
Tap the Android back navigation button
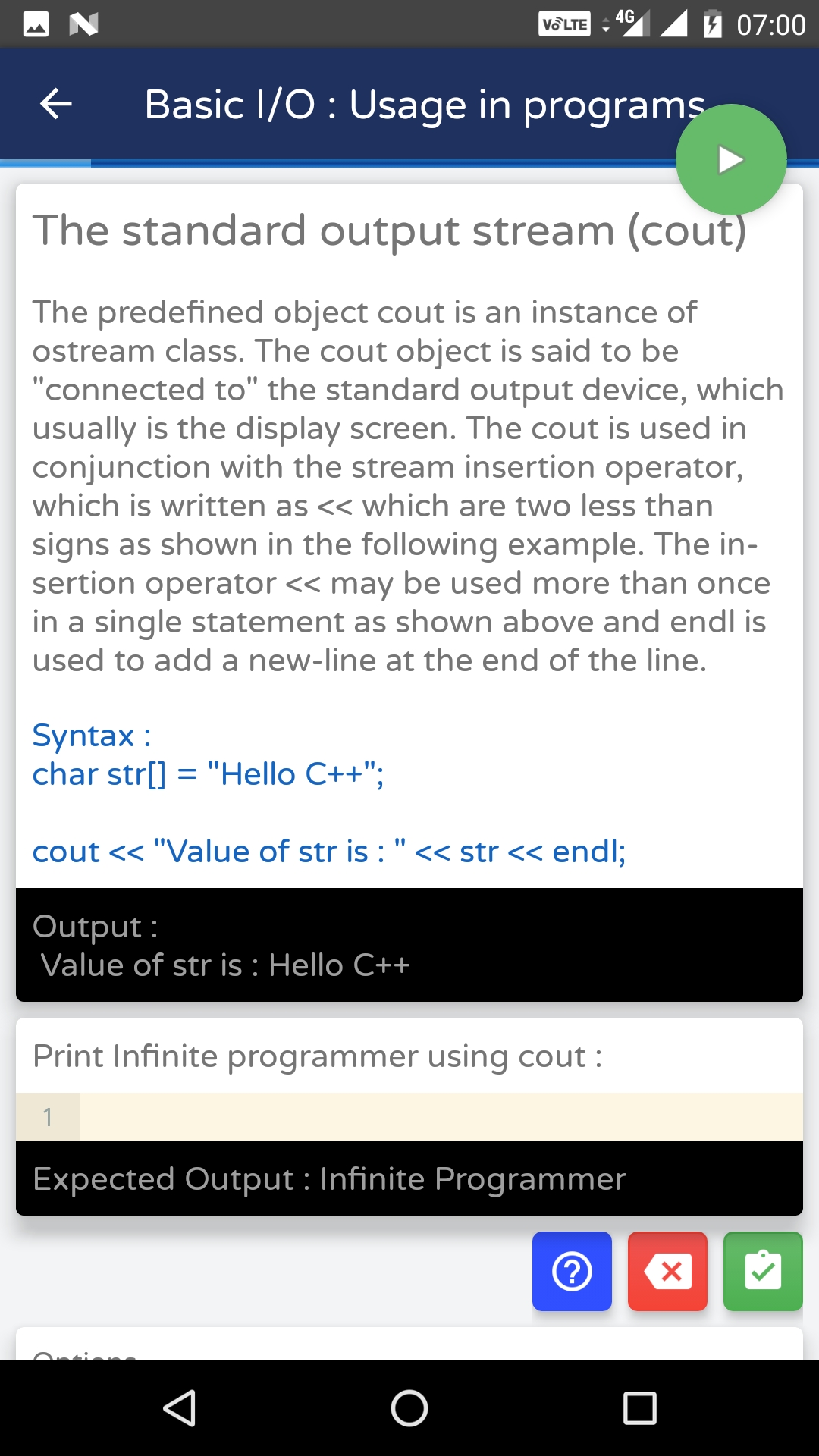coord(180,1408)
